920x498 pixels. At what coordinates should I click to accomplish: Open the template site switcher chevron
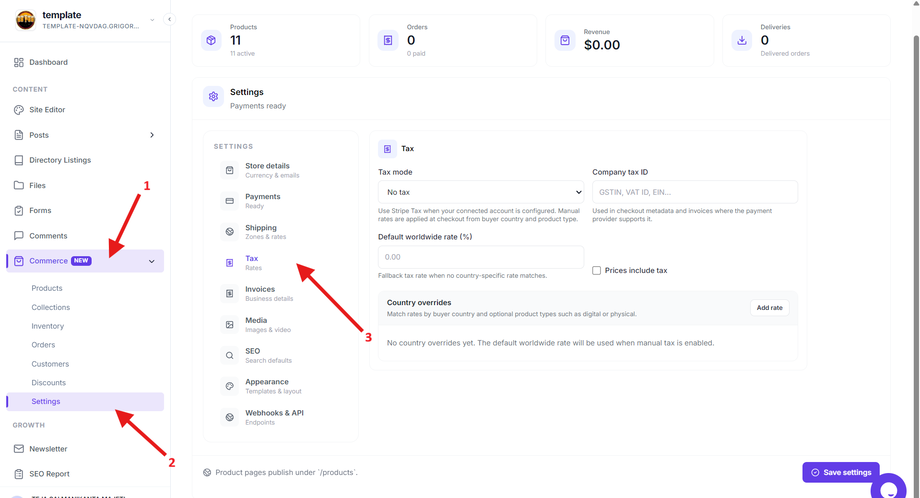point(152,20)
